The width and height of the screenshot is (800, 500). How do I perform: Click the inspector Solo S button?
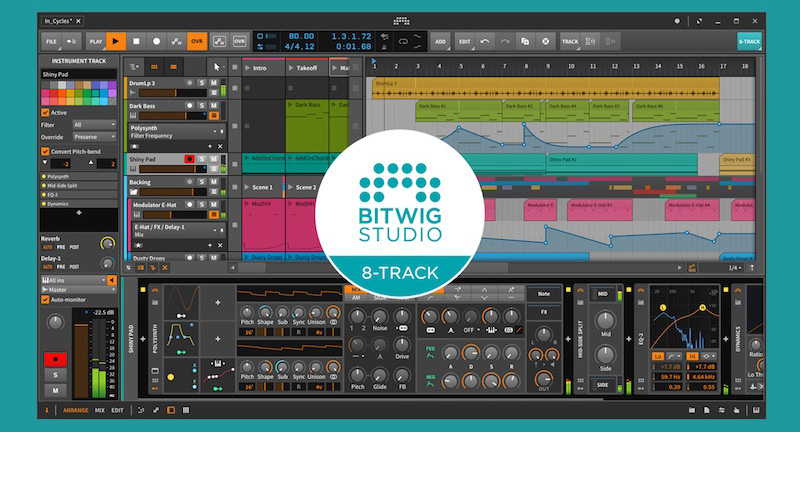(x=55, y=375)
